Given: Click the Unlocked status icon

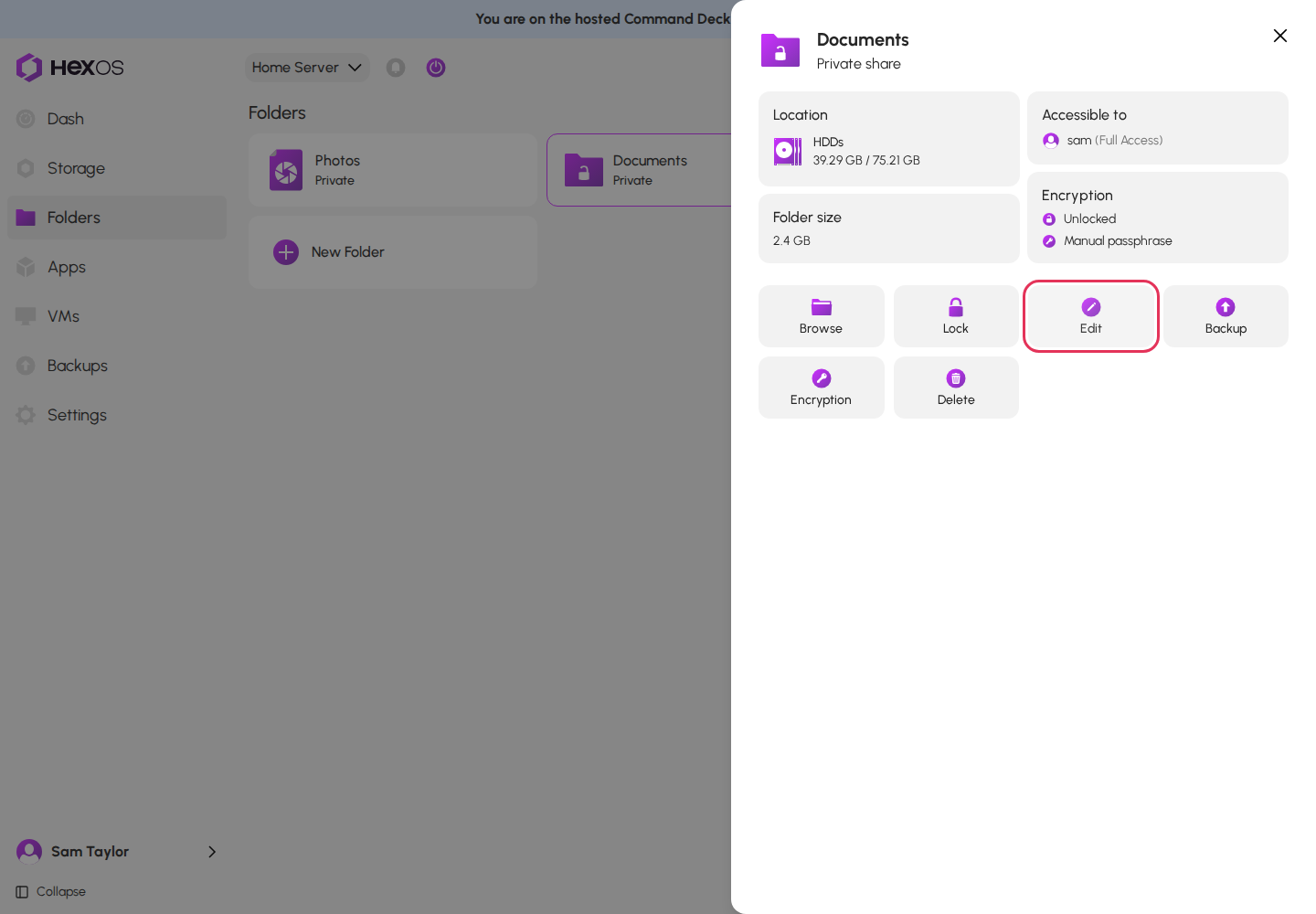Looking at the screenshot, I should pyautogui.click(x=1049, y=219).
